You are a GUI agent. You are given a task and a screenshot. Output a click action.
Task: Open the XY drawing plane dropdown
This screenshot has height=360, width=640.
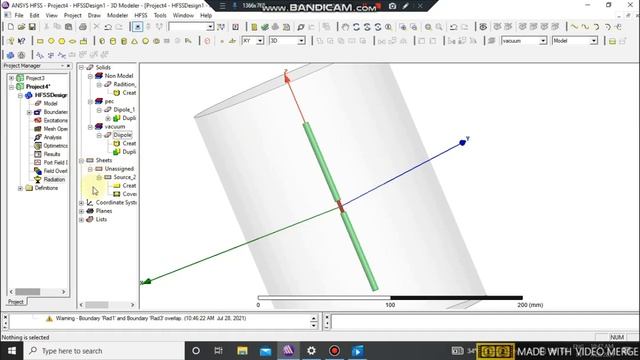point(260,41)
